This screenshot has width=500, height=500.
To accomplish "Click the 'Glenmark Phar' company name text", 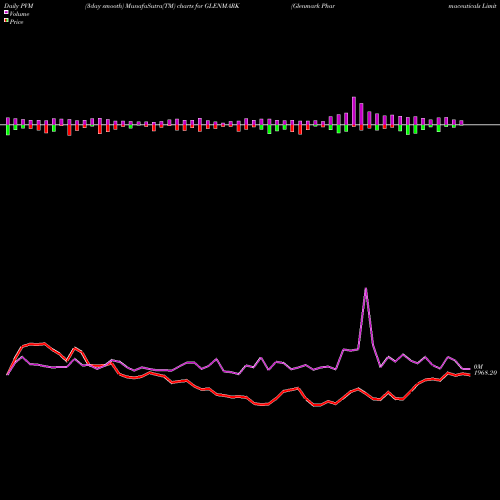I will [x=313, y=6].
